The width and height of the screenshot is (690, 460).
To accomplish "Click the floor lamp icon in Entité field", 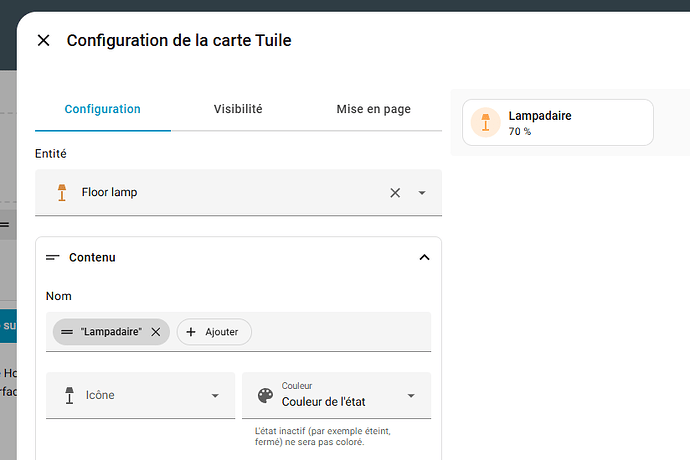I will pyautogui.click(x=62, y=193).
